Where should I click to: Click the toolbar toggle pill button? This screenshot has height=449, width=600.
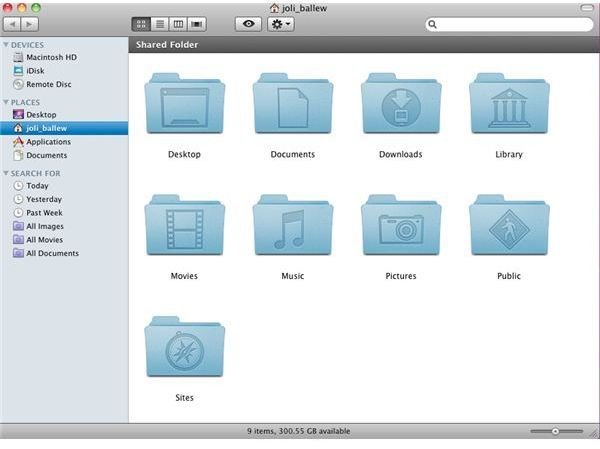587,8
